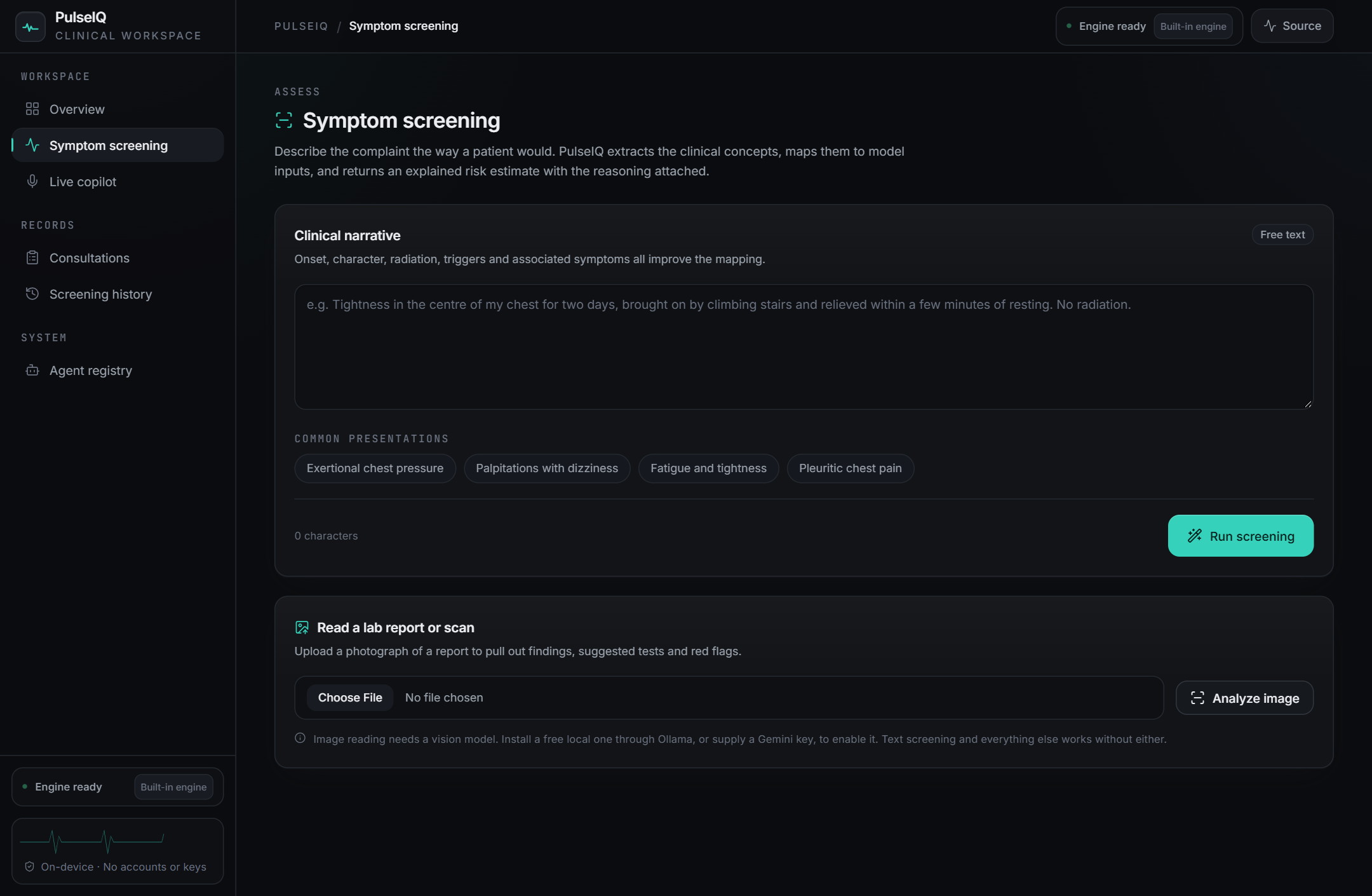
Task: Open the Source link at the top right
Action: (1292, 26)
